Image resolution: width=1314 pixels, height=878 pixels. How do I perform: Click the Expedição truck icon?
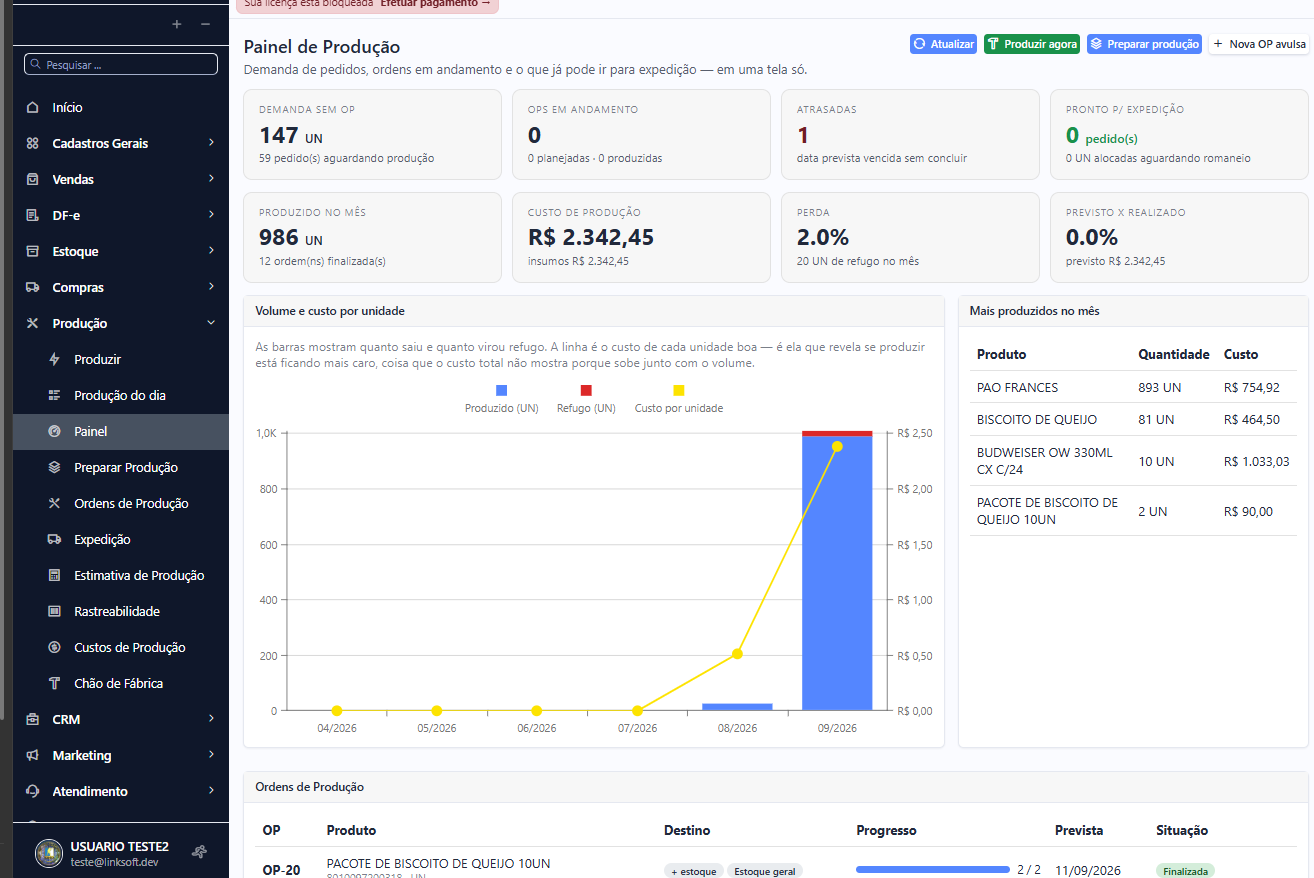[x=54, y=539]
